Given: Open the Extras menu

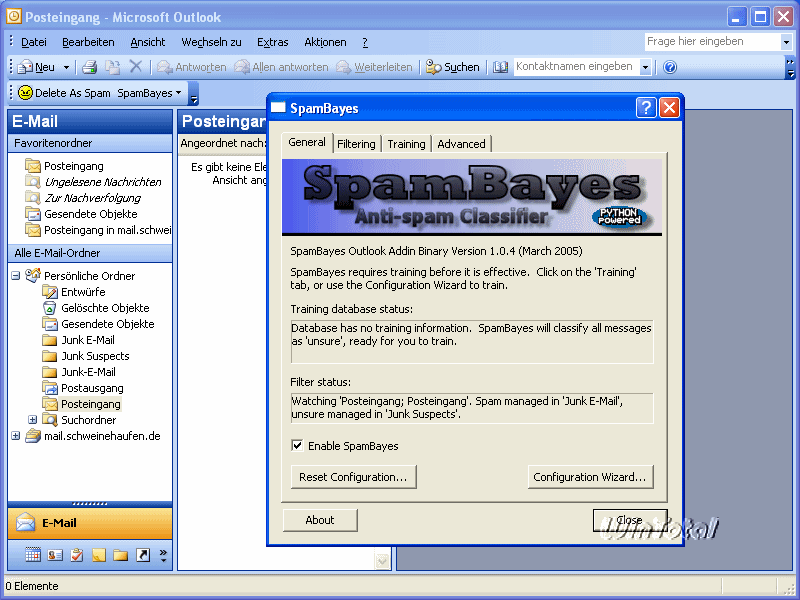Looking at the screenshot, I should tap(272, 42).
